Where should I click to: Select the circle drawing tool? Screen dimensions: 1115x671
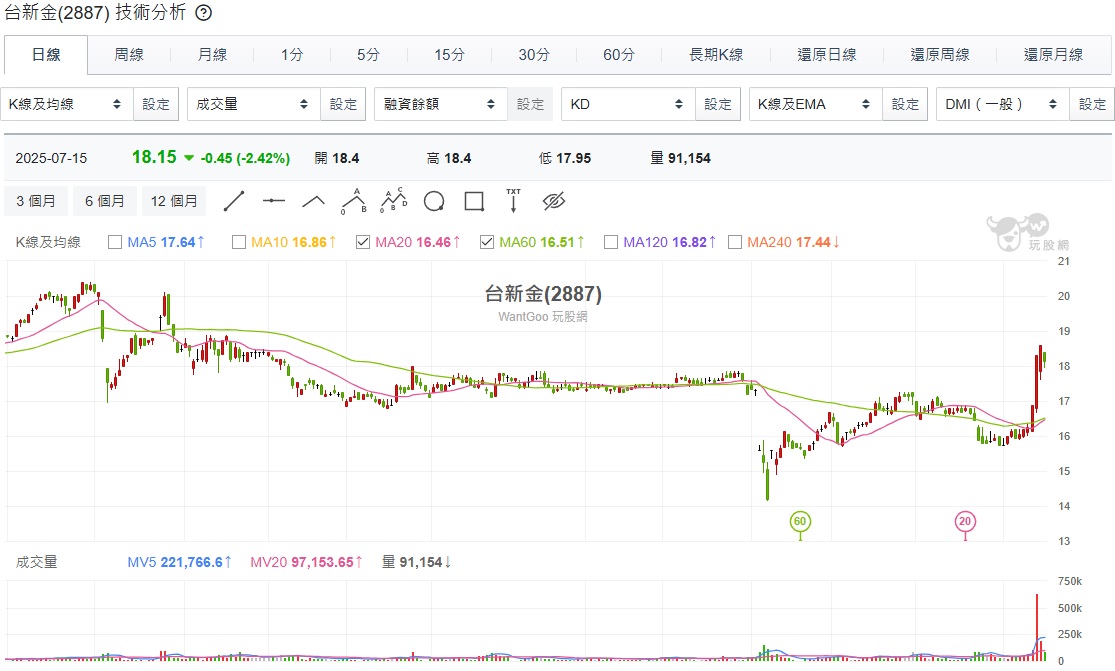434,201
